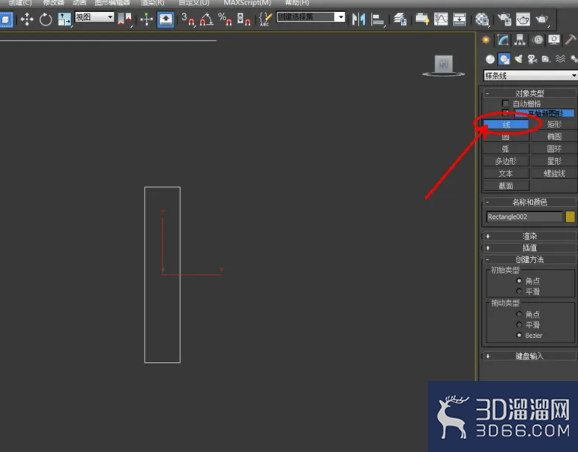The width and height of the screenshot is (578, 452).
Task: Select Bezier drag type radio button
Action: coord(519,335)
